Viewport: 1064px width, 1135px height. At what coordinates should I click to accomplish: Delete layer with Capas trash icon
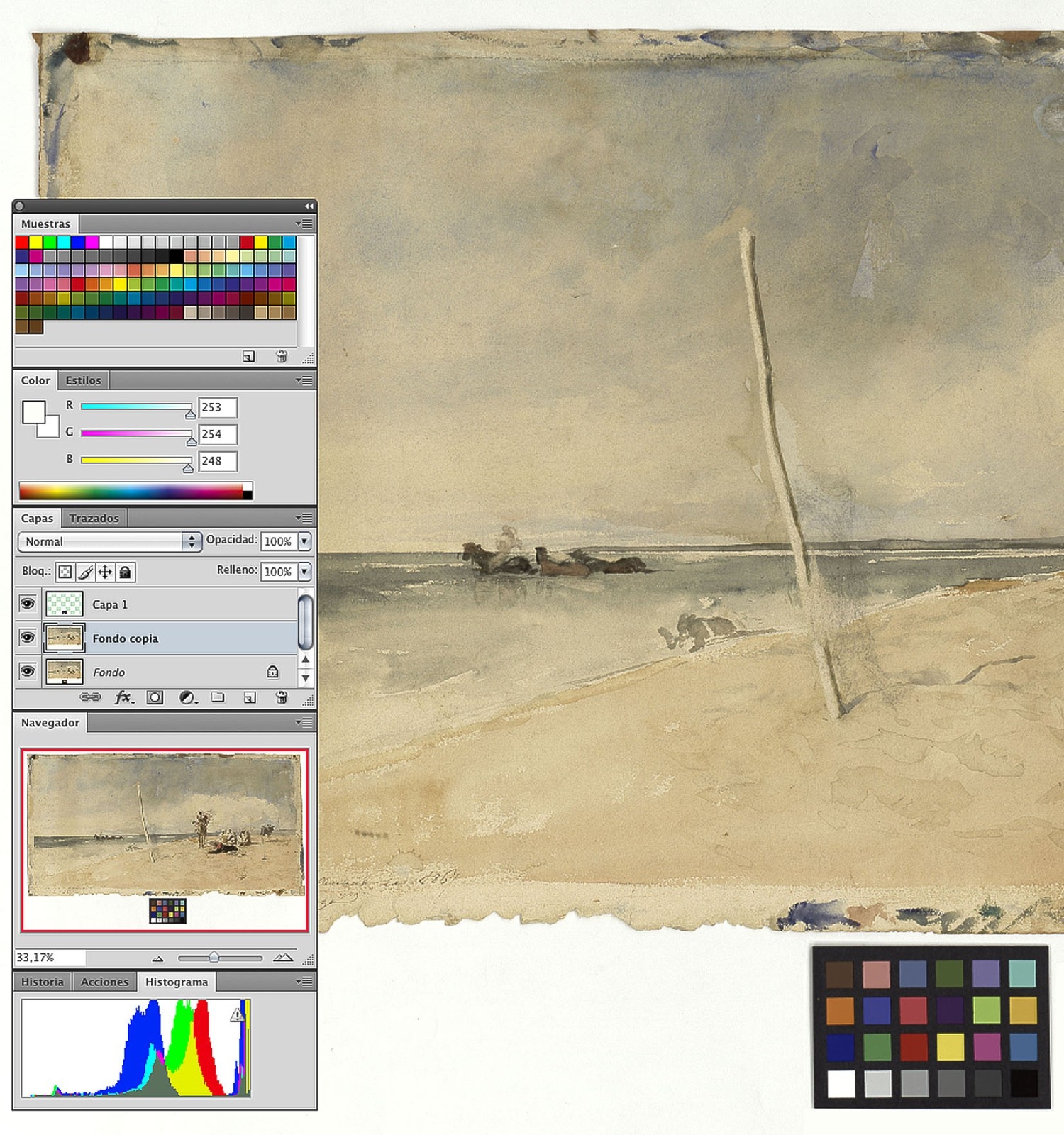[x=282, y=697]
